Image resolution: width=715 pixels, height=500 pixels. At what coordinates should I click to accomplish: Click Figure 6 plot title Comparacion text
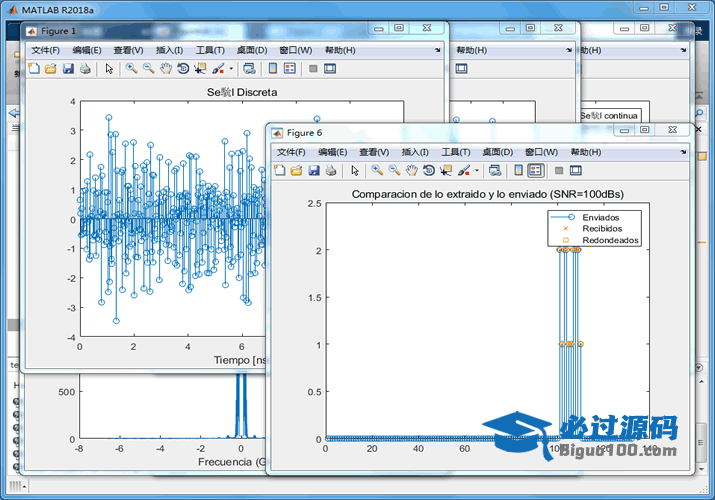pyautogui.click(x=487, y=194)
